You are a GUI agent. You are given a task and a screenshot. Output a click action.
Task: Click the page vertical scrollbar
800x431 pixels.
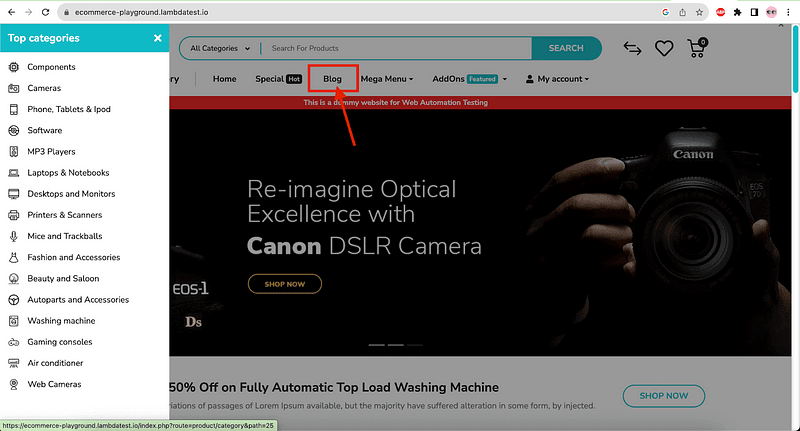[x=796, y=59]
